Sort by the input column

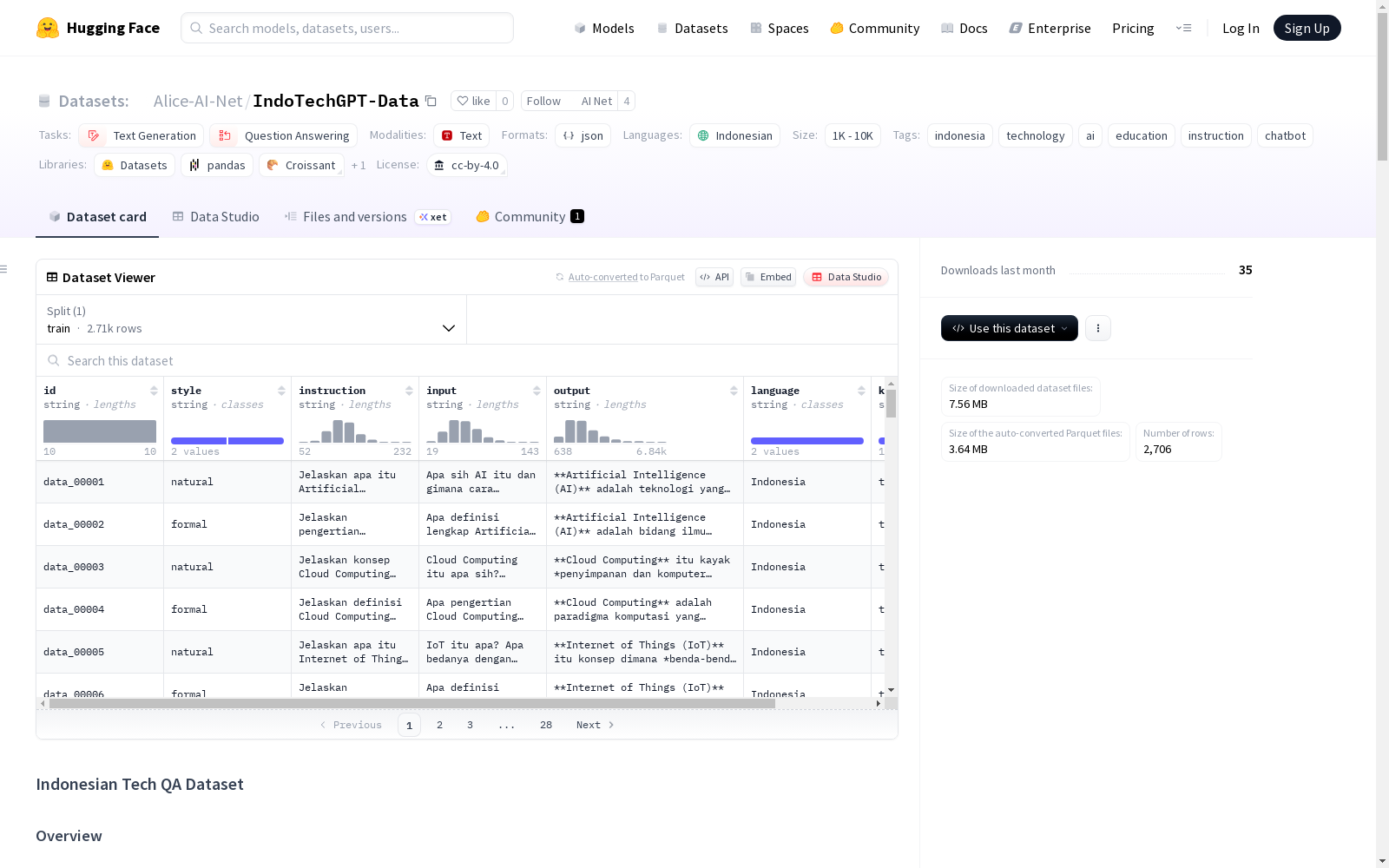pos(537,391)
